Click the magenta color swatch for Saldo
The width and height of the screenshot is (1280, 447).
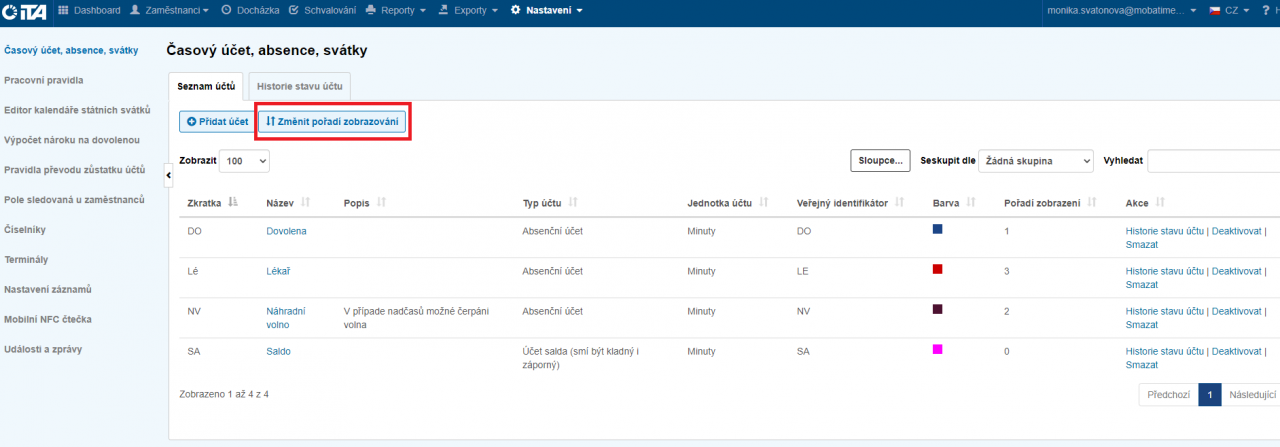[x=938, y=349]
